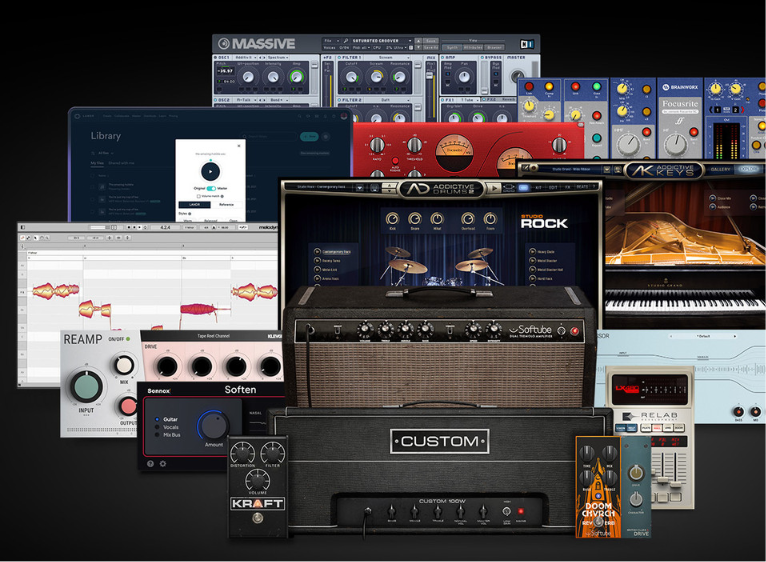Open the Shared with me tab
The height and width of the screenshot is (562, 766).
click(x=121, y=163)
